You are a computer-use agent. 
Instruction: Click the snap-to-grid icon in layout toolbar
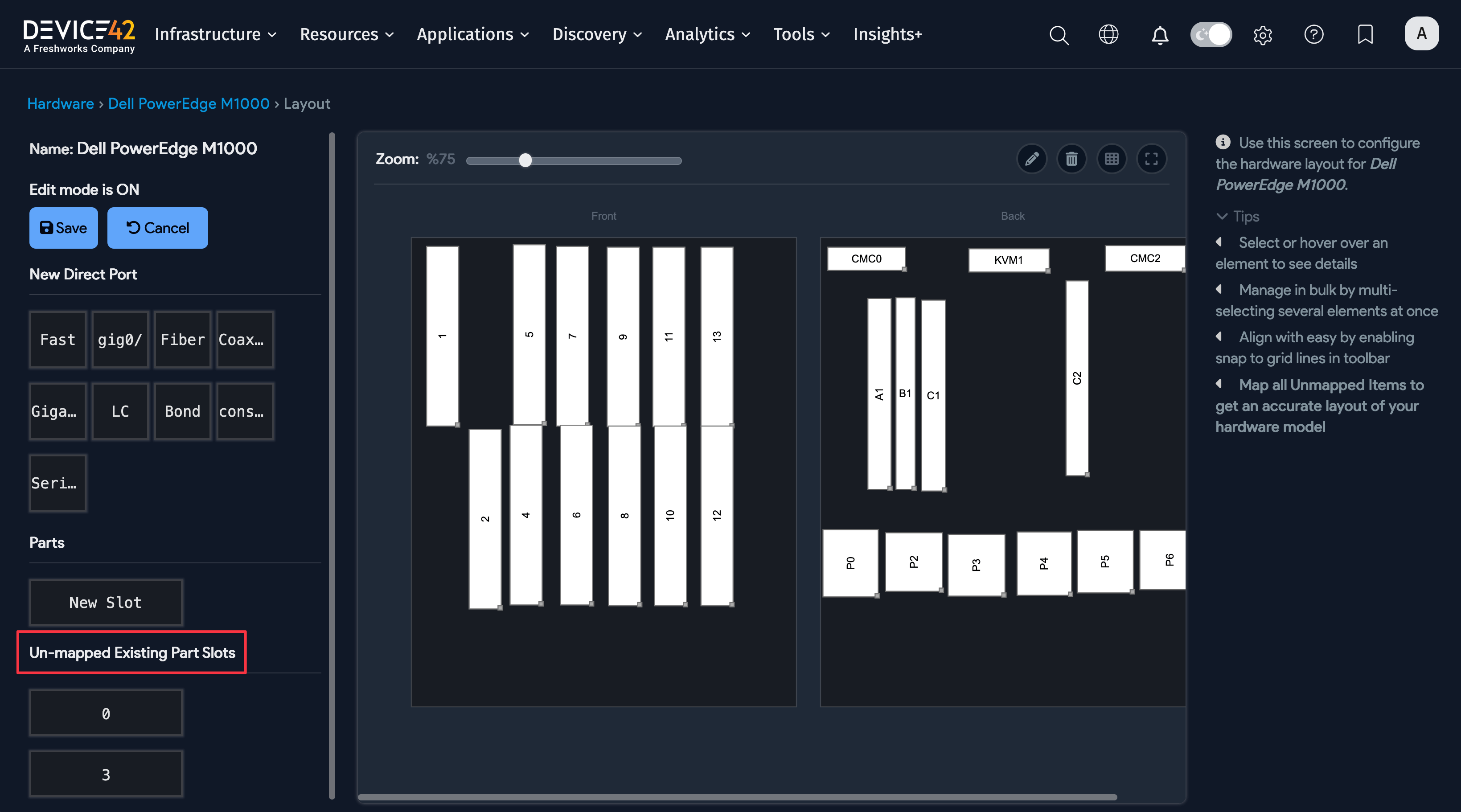coord(1111,159)
